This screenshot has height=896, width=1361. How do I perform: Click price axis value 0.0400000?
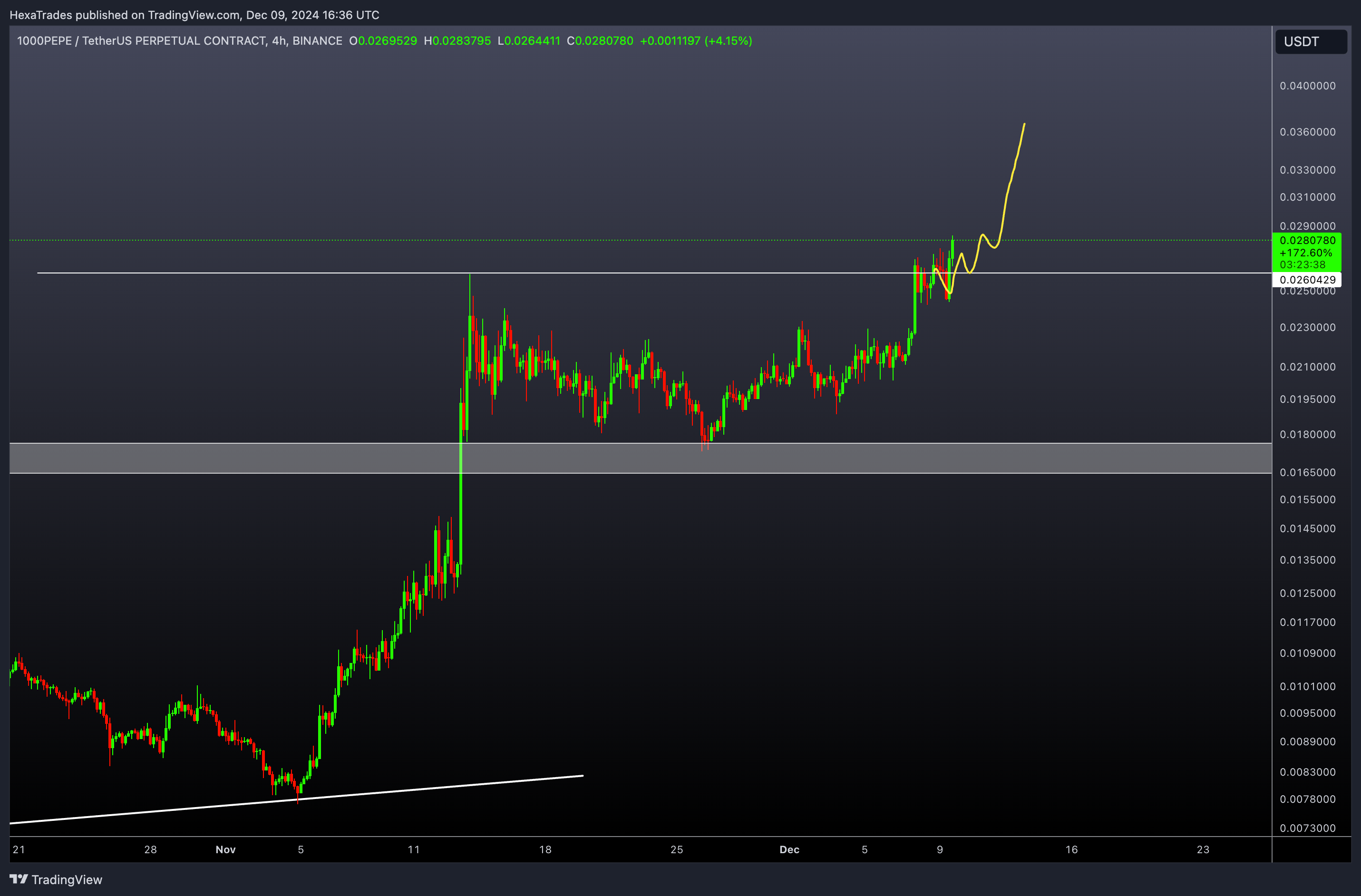pos(1308,86)
